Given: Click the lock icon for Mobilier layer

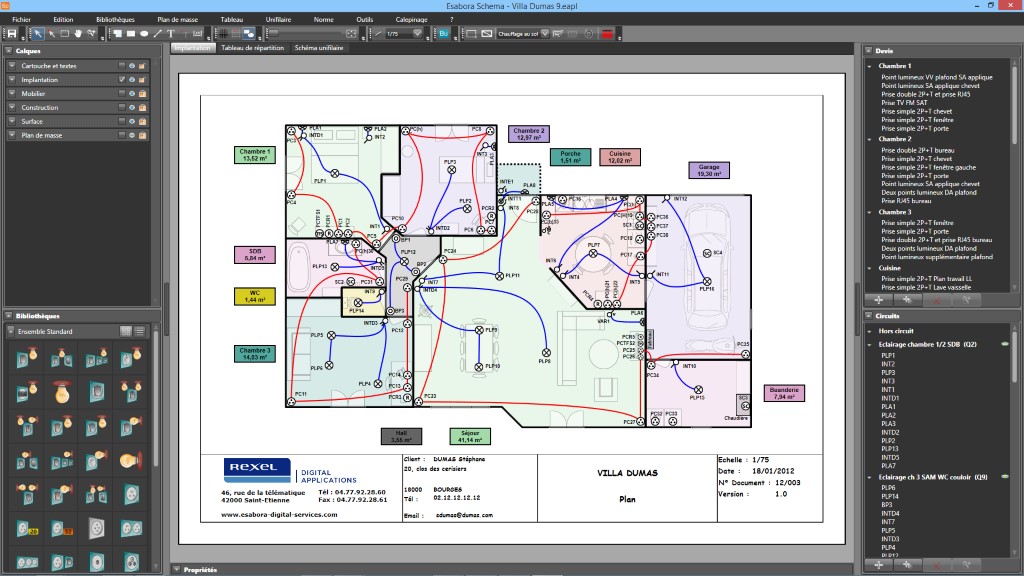Looking at the screenshot, I should pos(142,93).
